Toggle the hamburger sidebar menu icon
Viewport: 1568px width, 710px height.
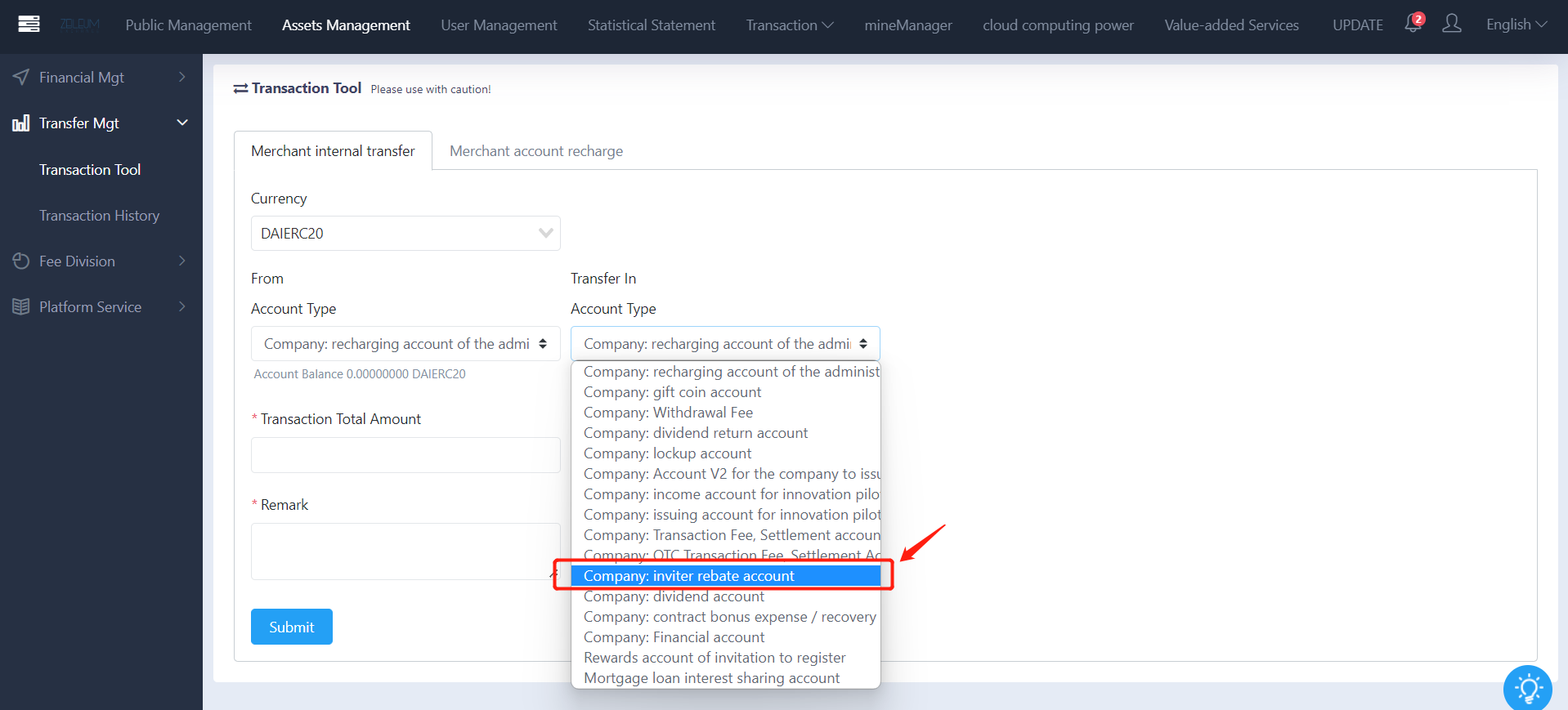coord(29,24)
